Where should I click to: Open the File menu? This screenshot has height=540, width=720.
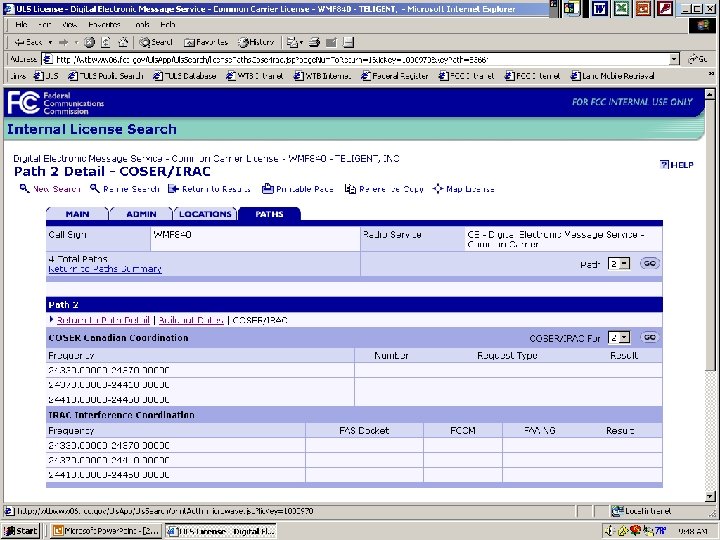tap(21, 25)
